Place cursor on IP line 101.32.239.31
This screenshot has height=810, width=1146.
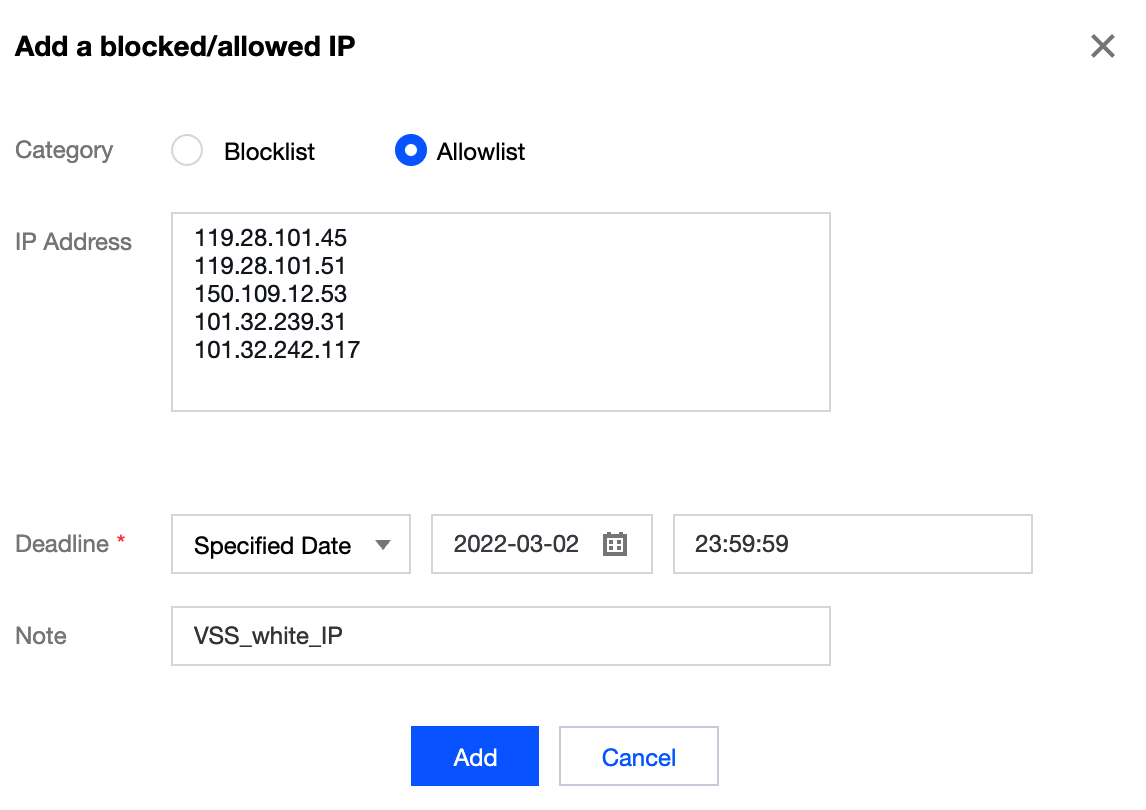[x=270, y=322]
